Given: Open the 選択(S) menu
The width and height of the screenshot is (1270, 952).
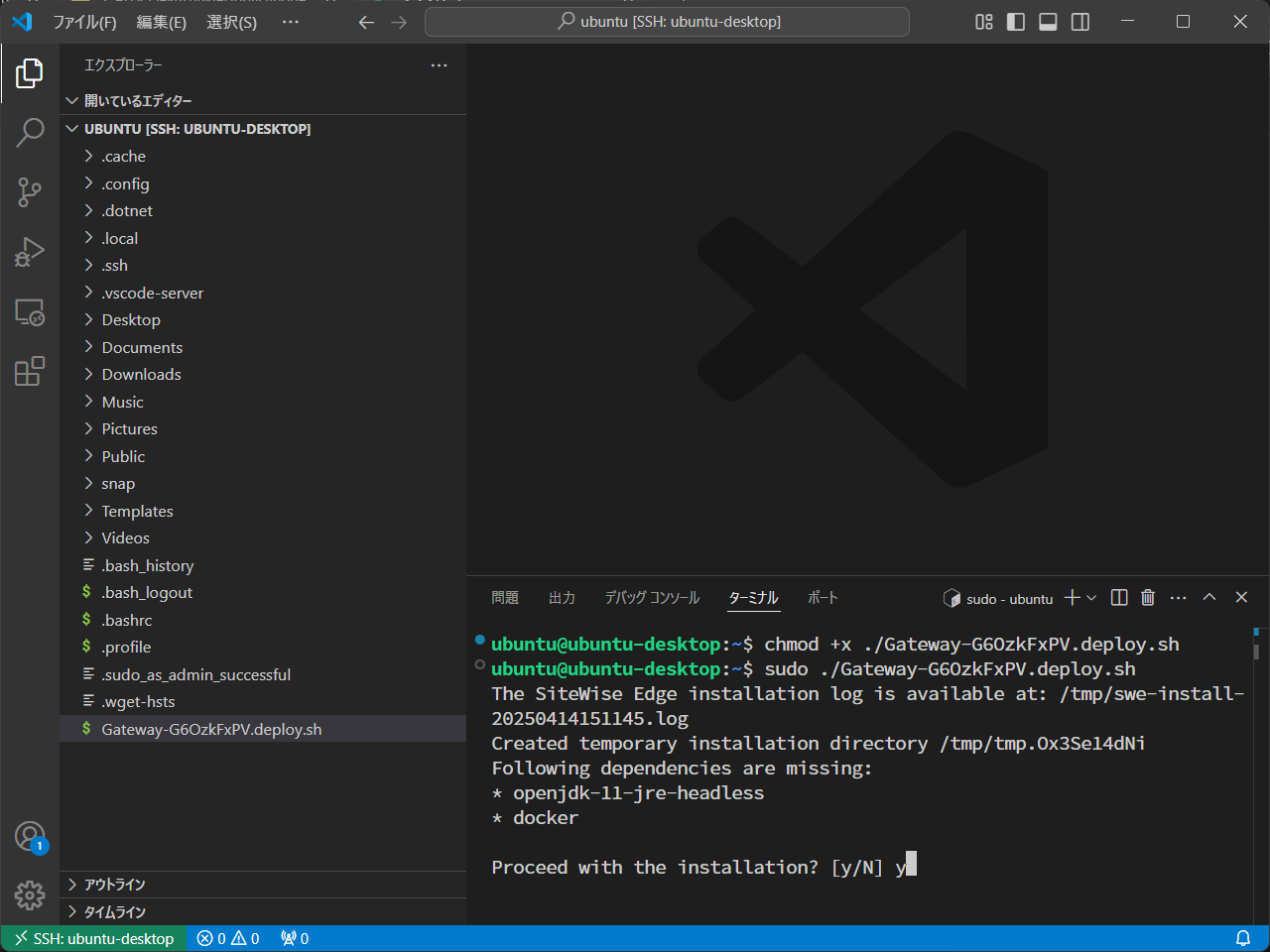Looking at the screenshot, I should [231, 22].
